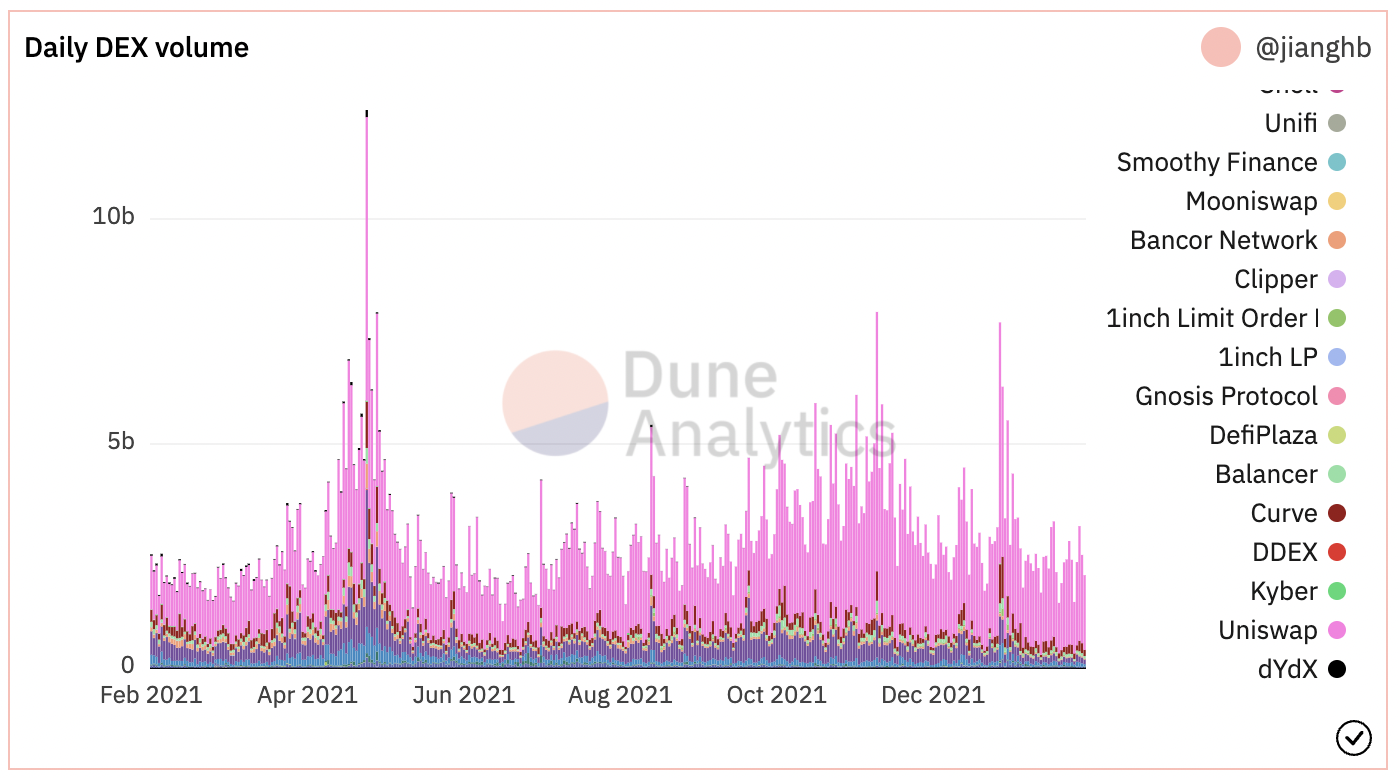Toggle DefiPlaza series label in legend
1398x778 pixels.
1264,436
